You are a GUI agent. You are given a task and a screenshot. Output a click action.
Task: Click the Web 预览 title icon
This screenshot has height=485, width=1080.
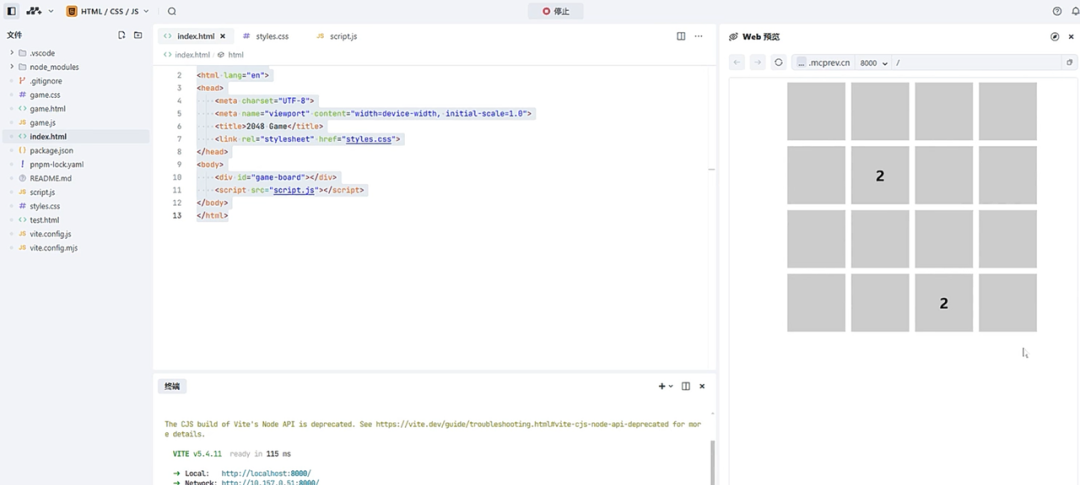[734, 37]
